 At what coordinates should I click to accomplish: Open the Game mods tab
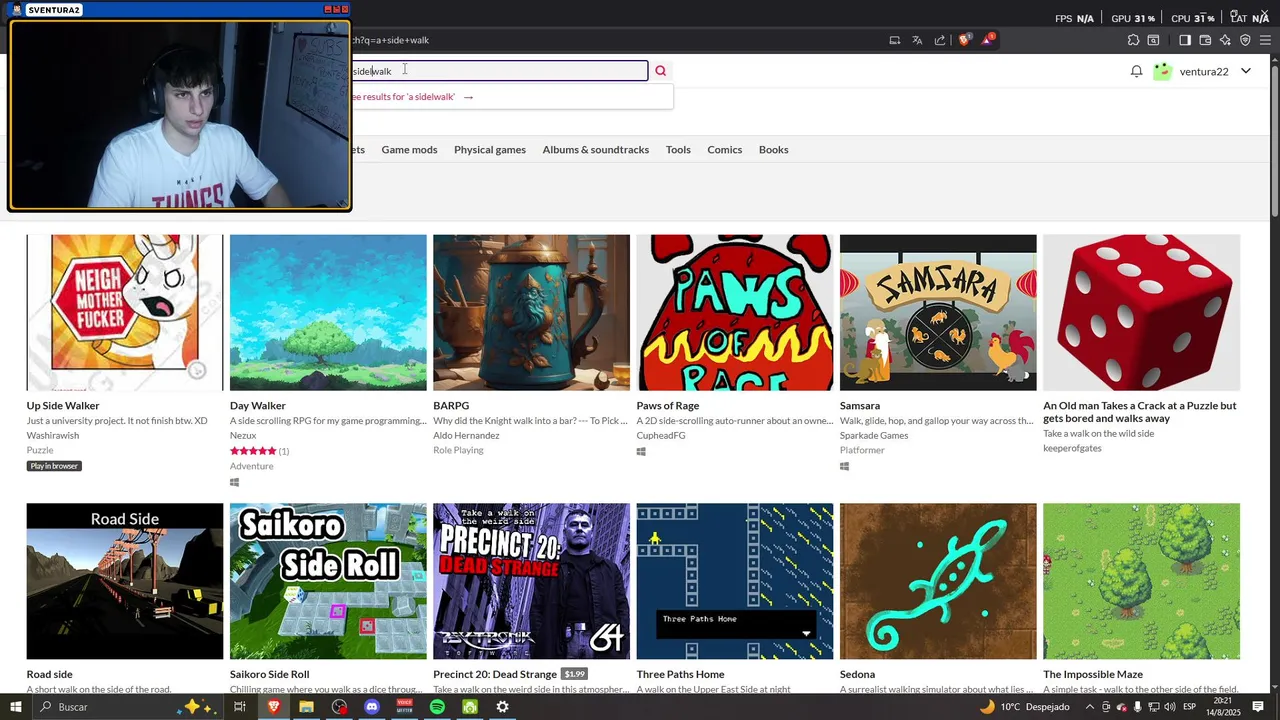pyautogui.click(x=409, y=150)
